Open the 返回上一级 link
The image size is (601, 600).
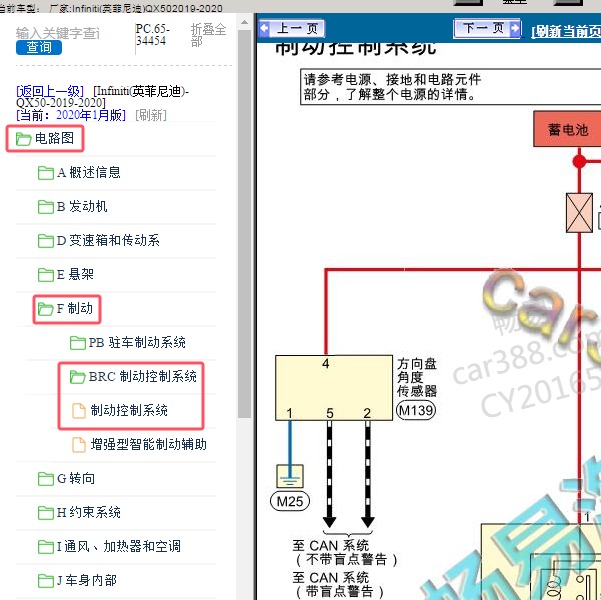pyautogui.click(x=50, y=91)
